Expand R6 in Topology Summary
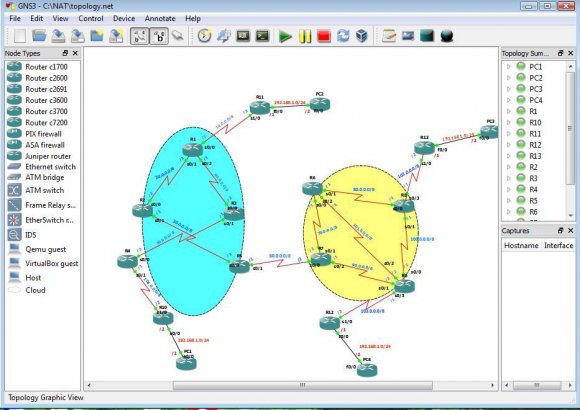 click(509, 212)
